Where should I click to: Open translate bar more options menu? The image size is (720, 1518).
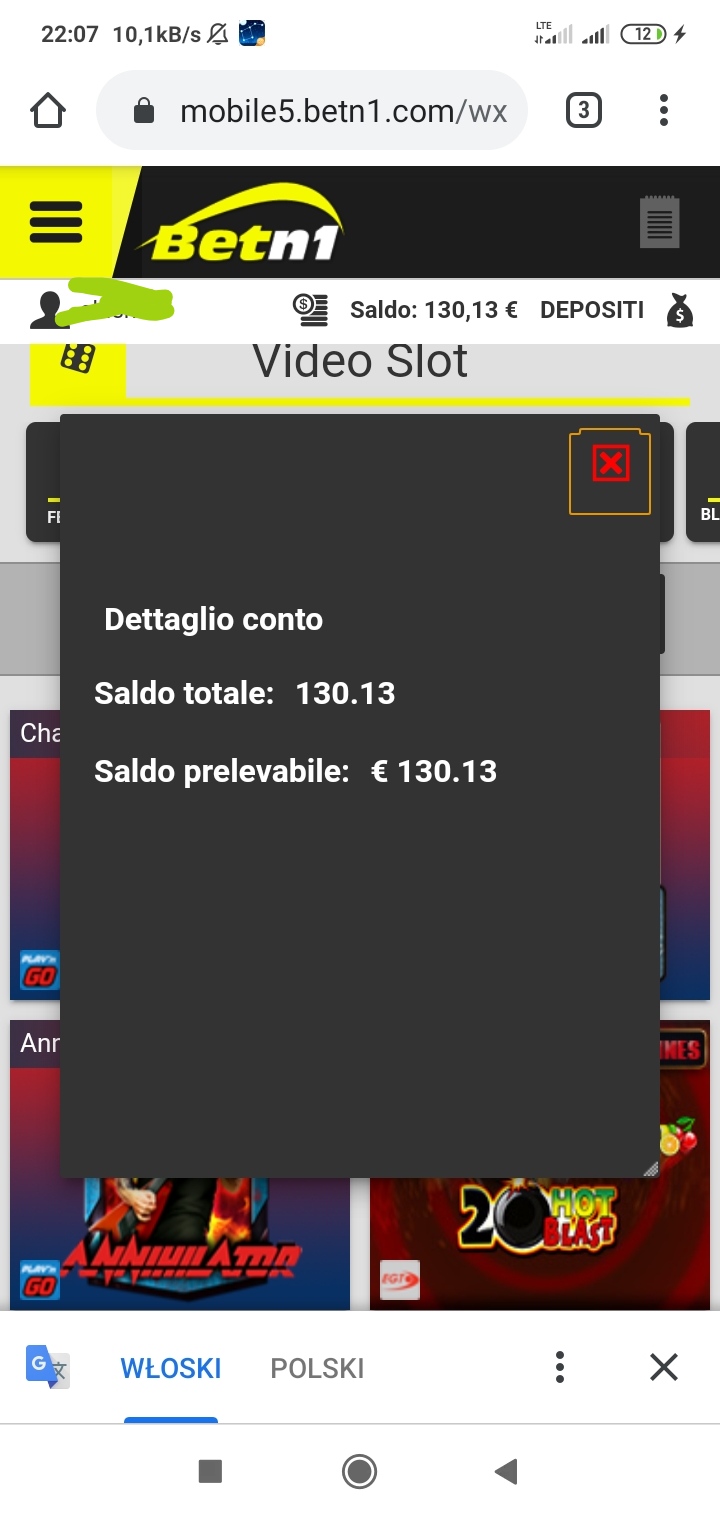(560, 1367)
